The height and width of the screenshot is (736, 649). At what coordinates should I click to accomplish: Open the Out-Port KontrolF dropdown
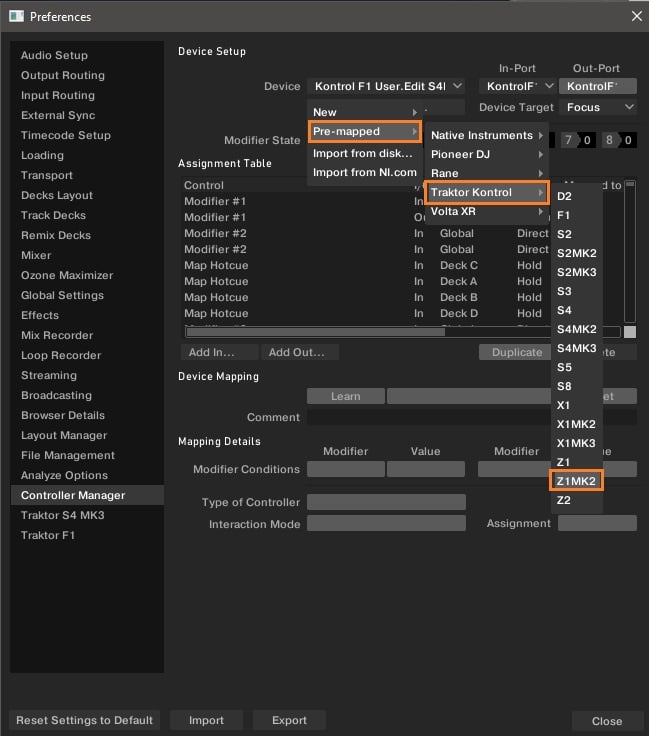pyautogui.click(x=597, y=86)
